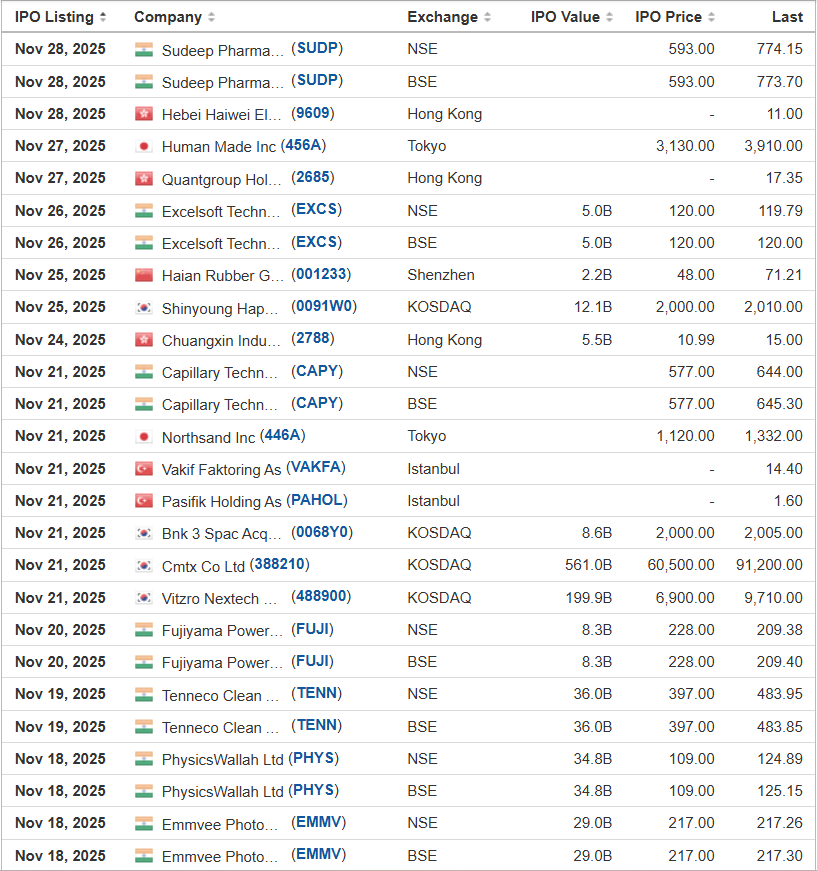Open Pasifik Holding PAHOL ticker link

[317, 500]
